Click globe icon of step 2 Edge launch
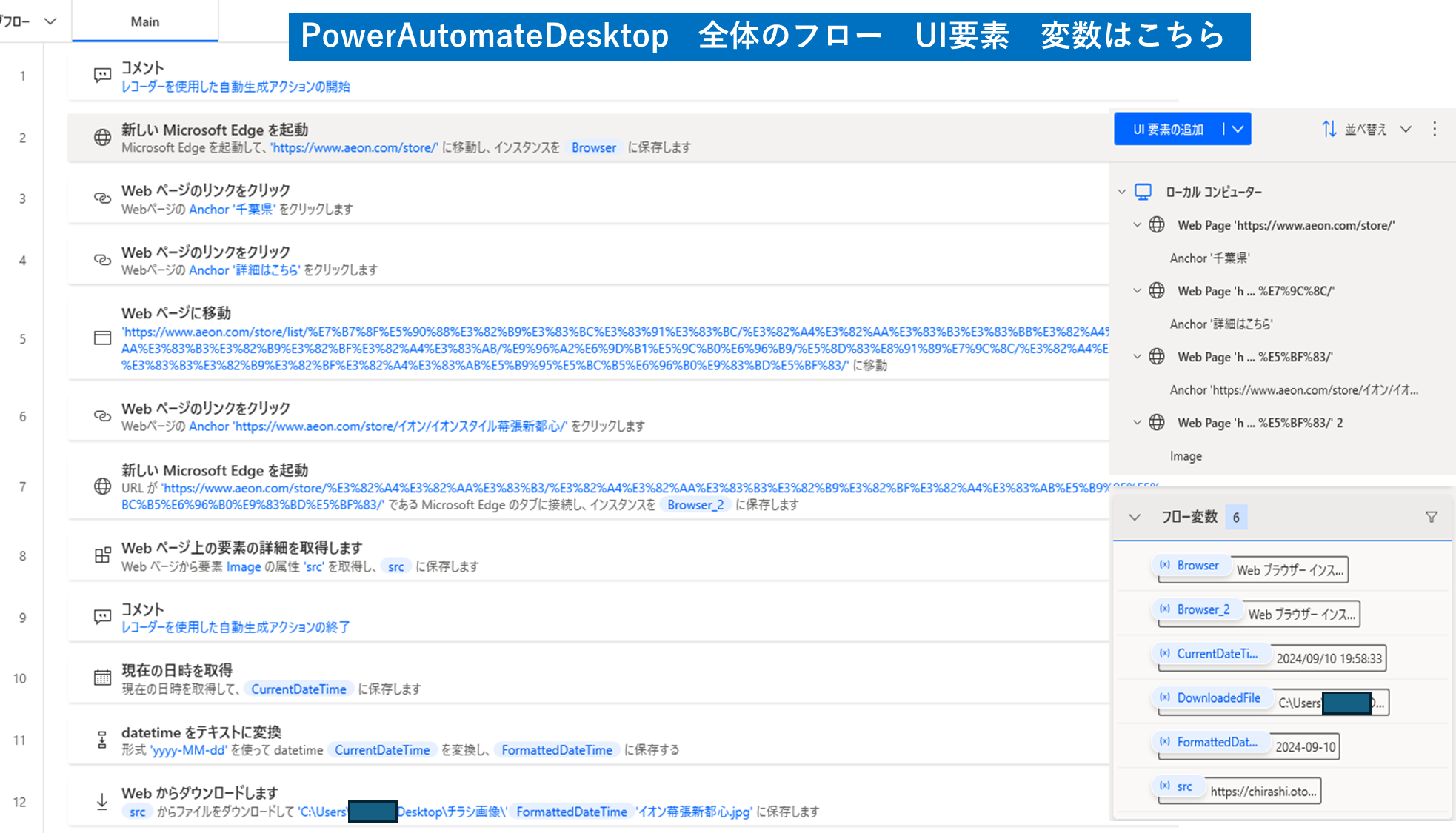Screen dimensions: 1456x833 102,138
